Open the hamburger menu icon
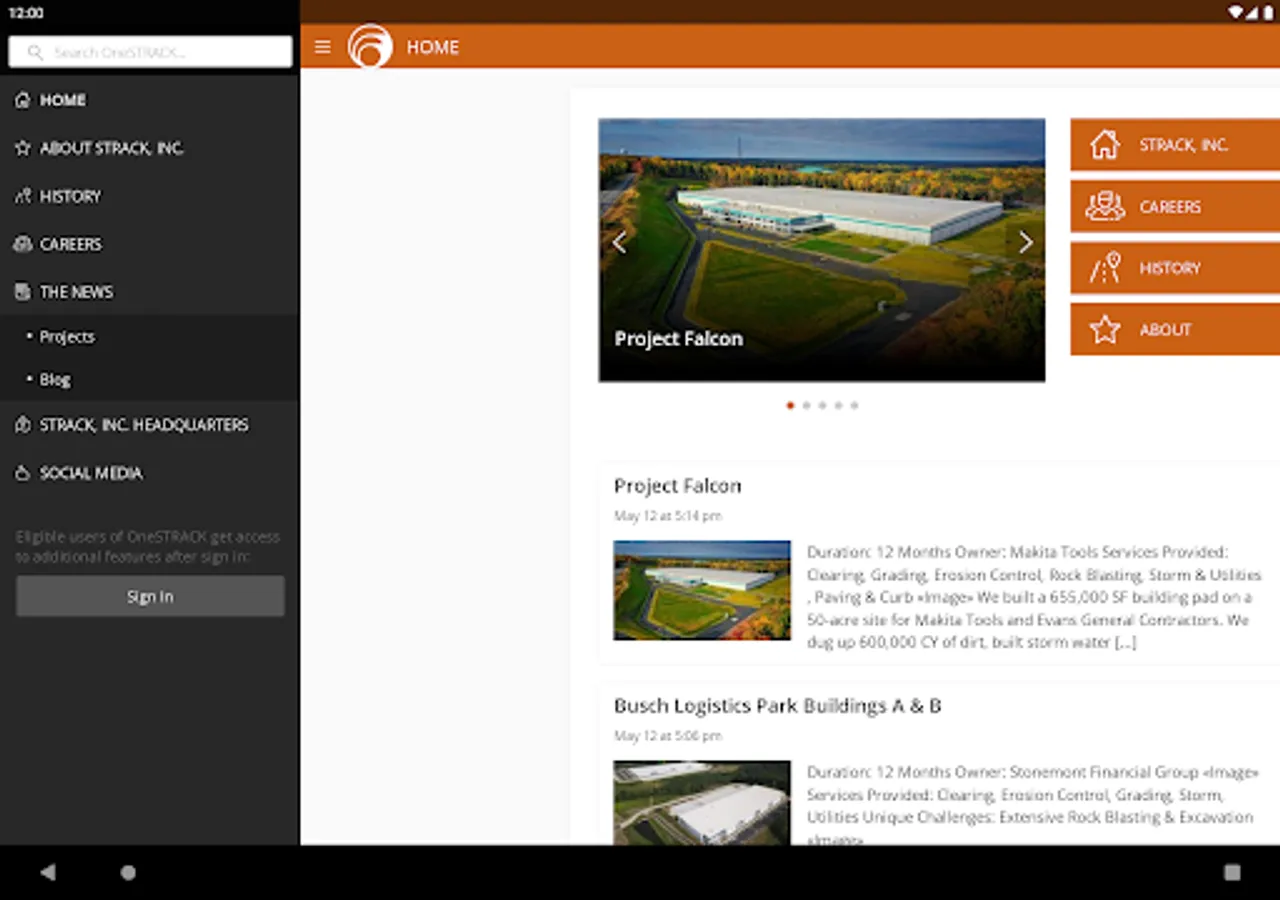This screenshot has width=1280, height=900. pyautogui.click(x=322, y=47)
